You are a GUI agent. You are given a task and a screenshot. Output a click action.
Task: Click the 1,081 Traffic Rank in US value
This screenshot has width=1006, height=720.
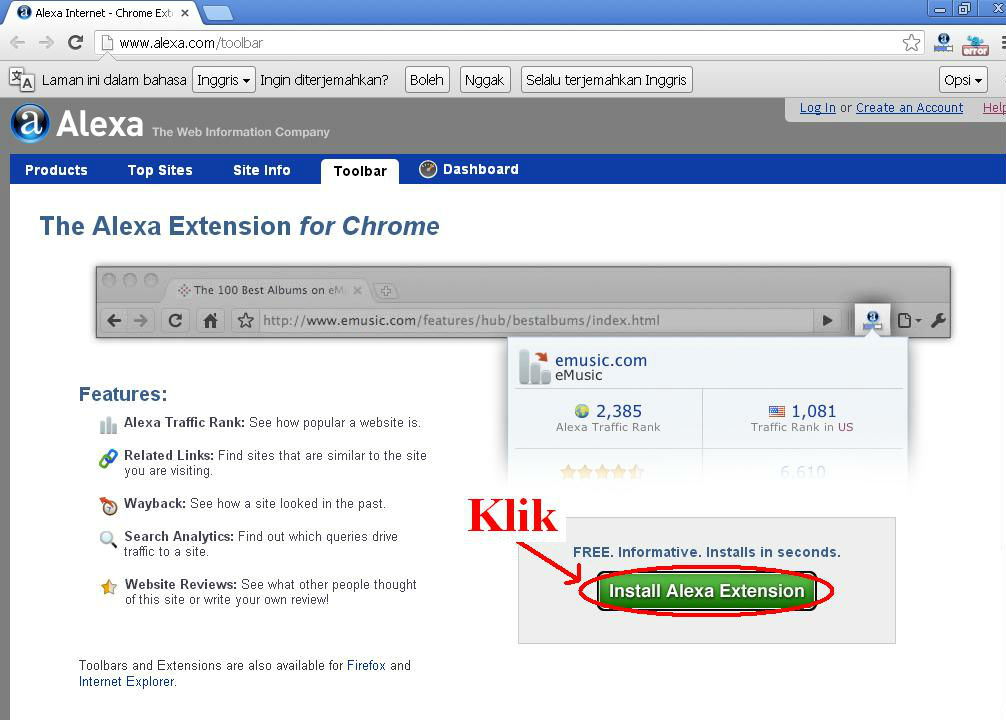pyautogui.click(x=814, y=411)
